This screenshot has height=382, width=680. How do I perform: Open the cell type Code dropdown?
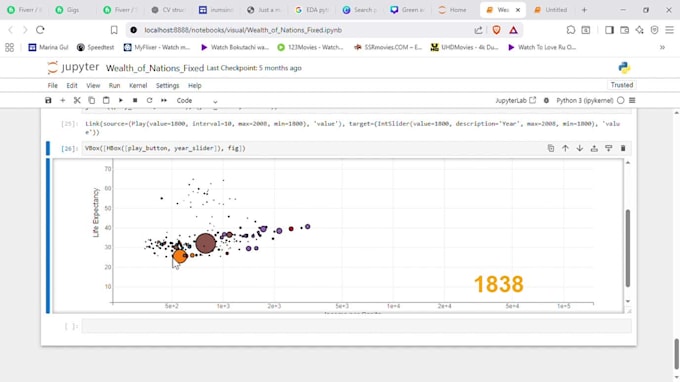pyautogui.click(x=196, y=100)
